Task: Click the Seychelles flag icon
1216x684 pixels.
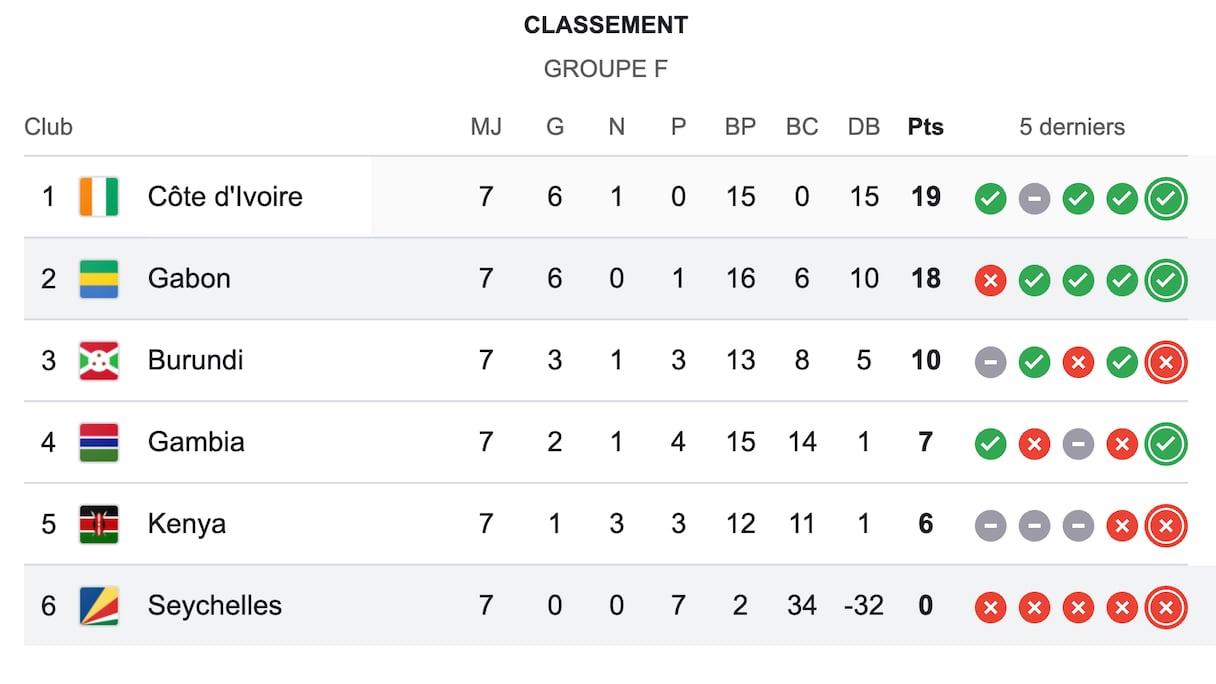Action: coord(99,606)
